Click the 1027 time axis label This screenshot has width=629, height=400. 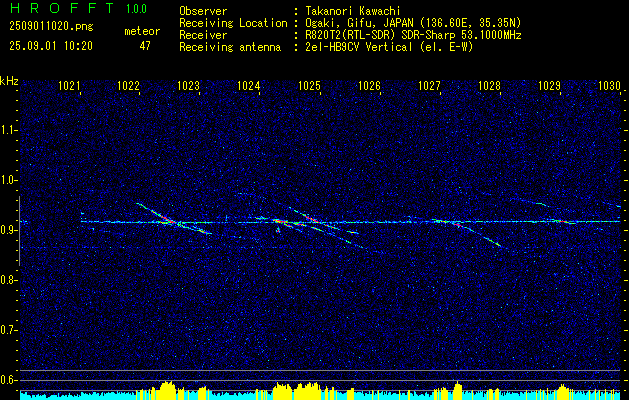click(429, 85)
